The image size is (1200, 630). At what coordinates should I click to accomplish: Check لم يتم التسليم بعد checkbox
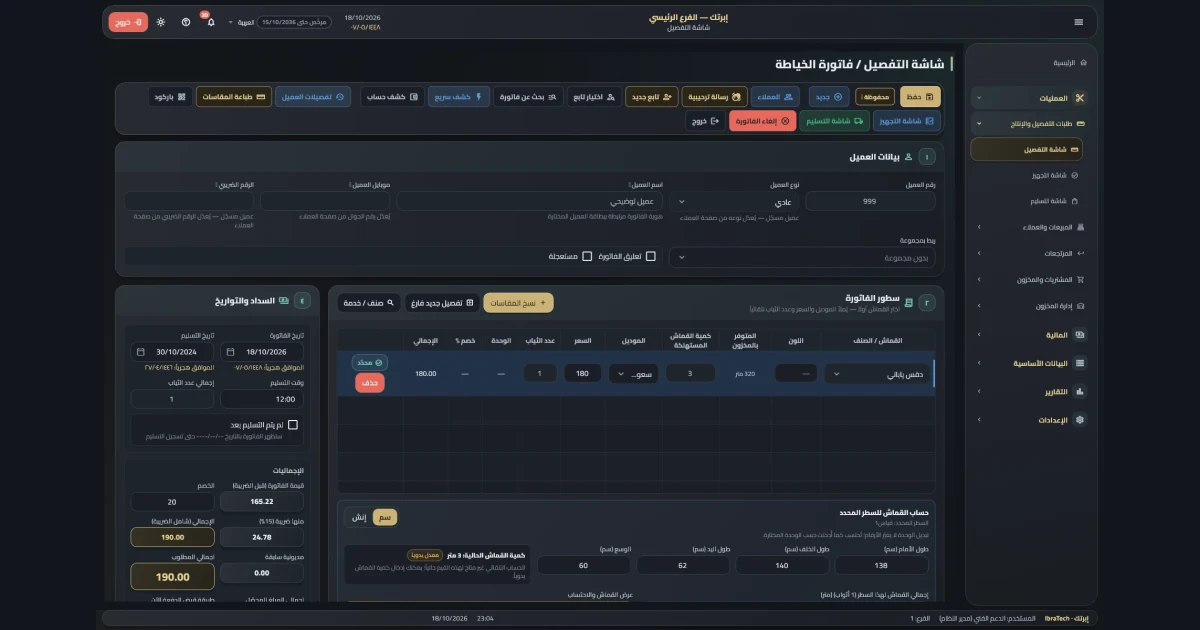(x=293, y=425)
